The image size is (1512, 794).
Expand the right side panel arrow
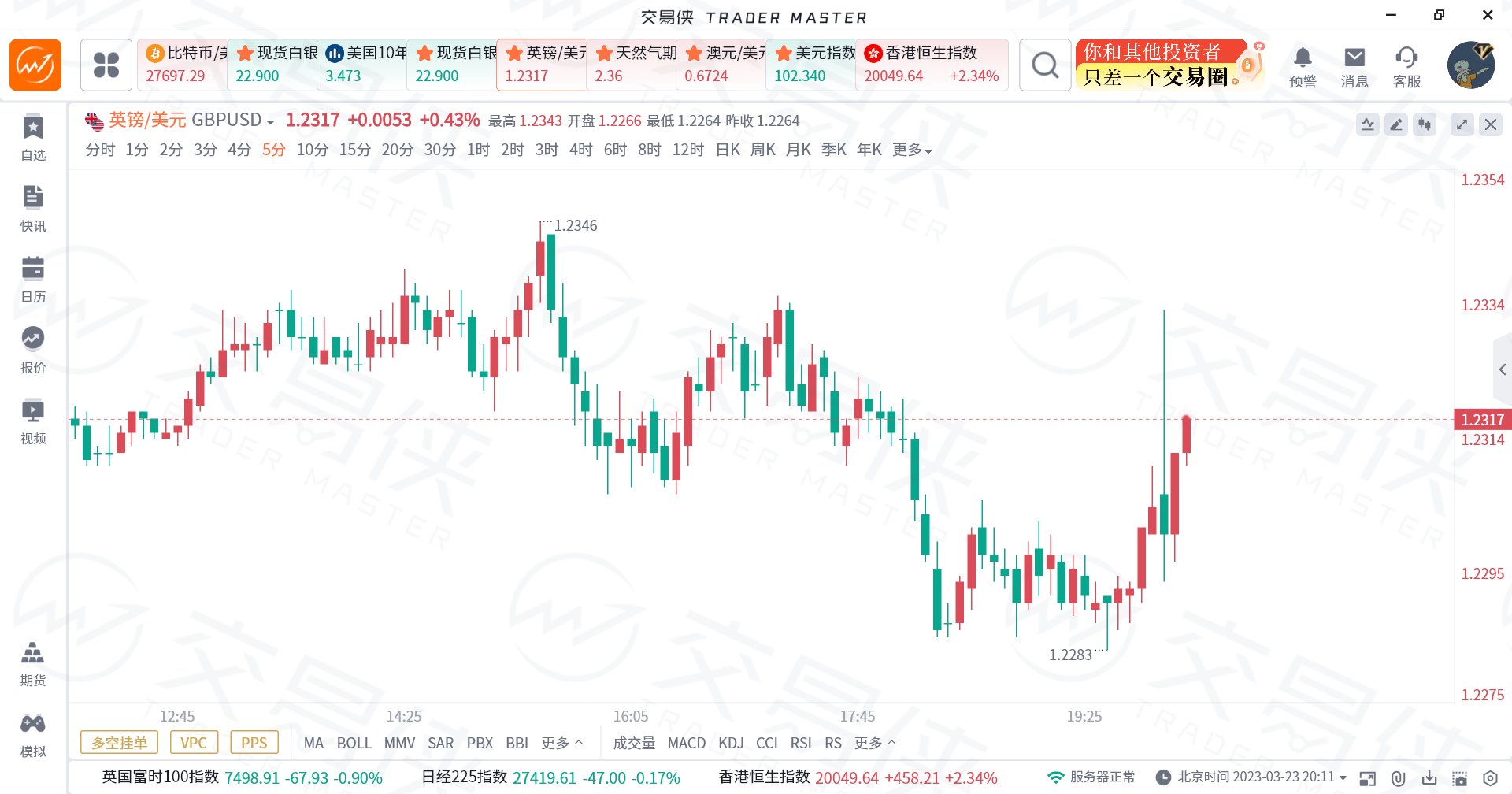point(1503,369)
